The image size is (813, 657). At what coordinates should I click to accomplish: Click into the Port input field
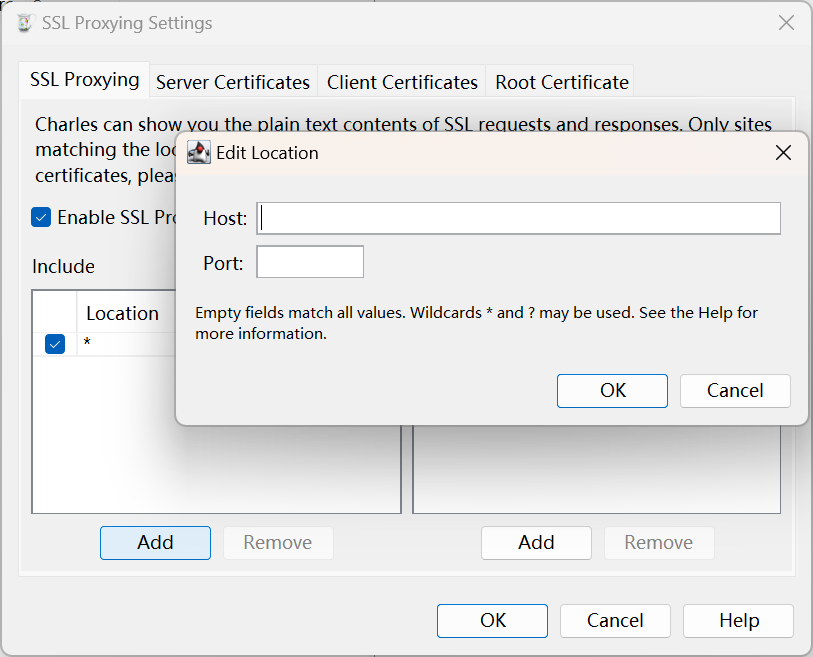click(x=310, y=262)
